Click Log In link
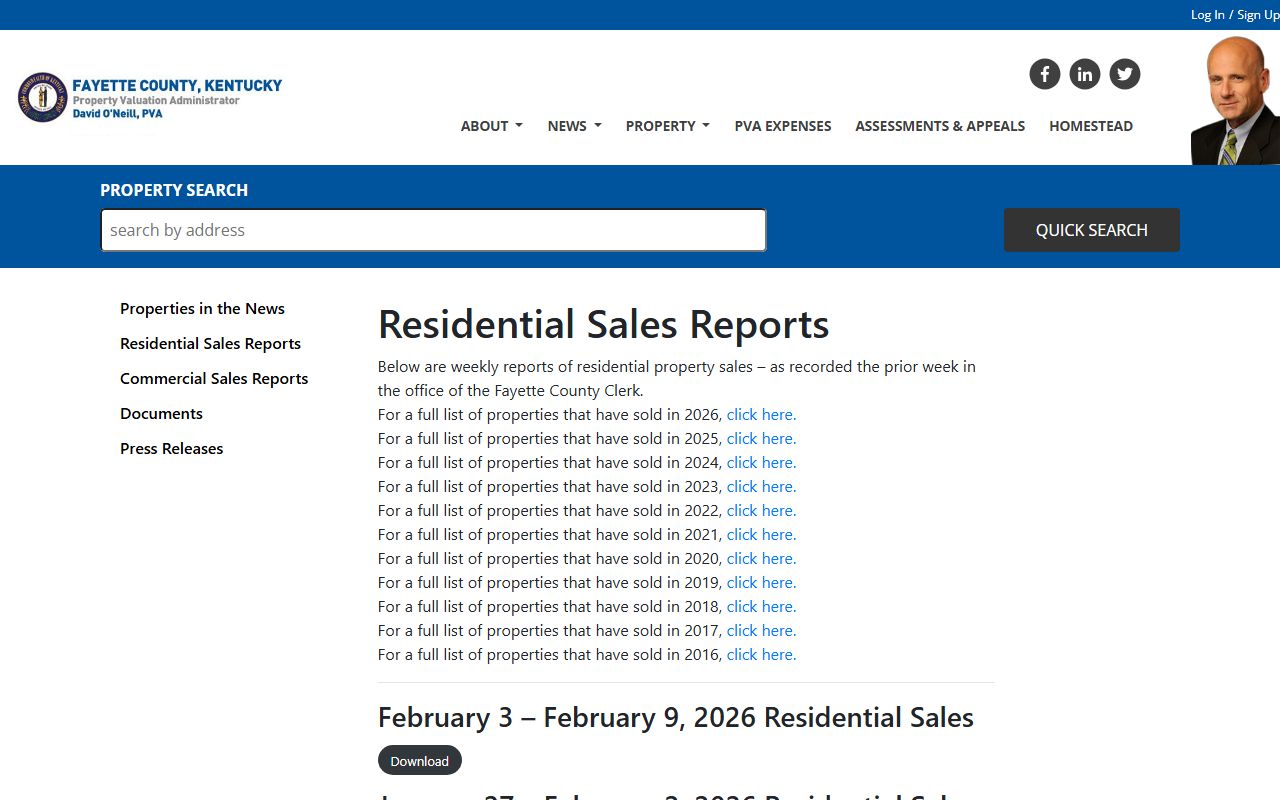This screenshot has height=800, width=1280. click(x=1207, y=15)
